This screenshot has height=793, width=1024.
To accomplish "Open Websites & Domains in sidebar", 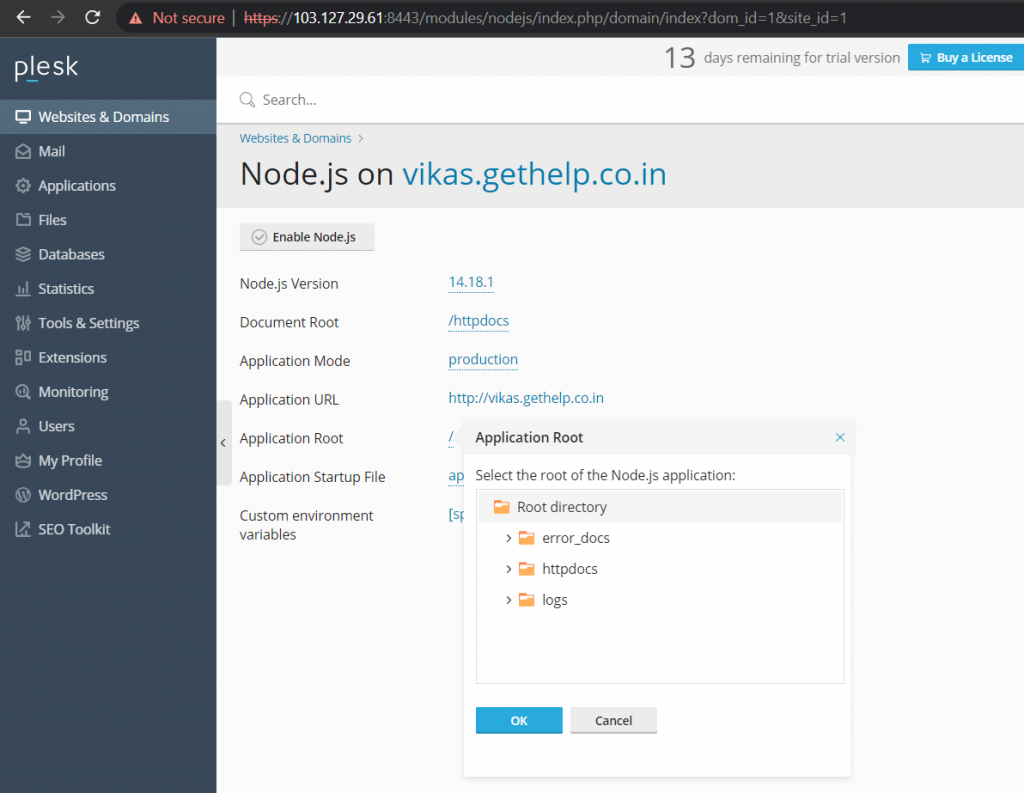I will (x=108, y=117).
